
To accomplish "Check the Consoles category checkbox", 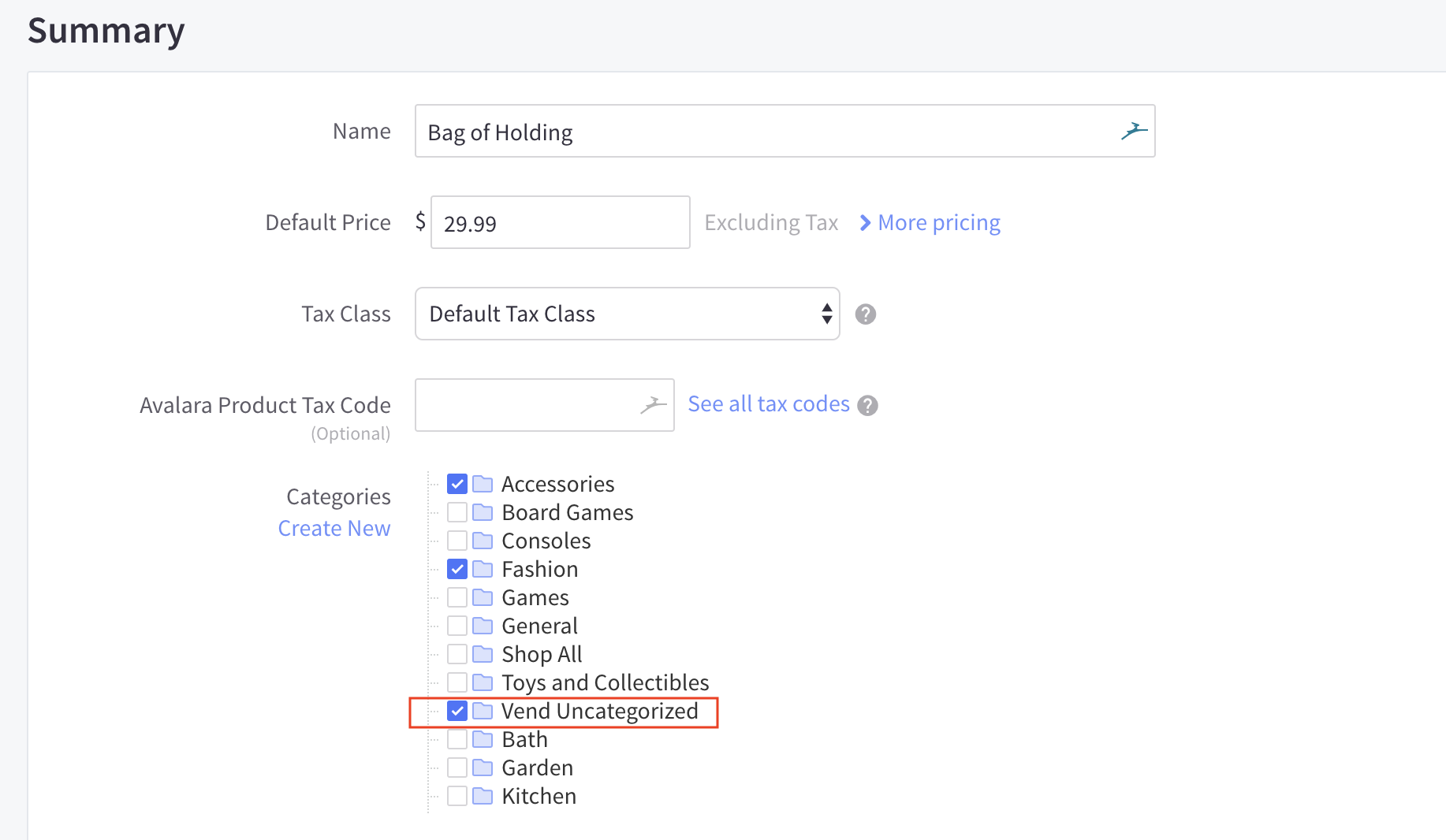I will [457, 541].
